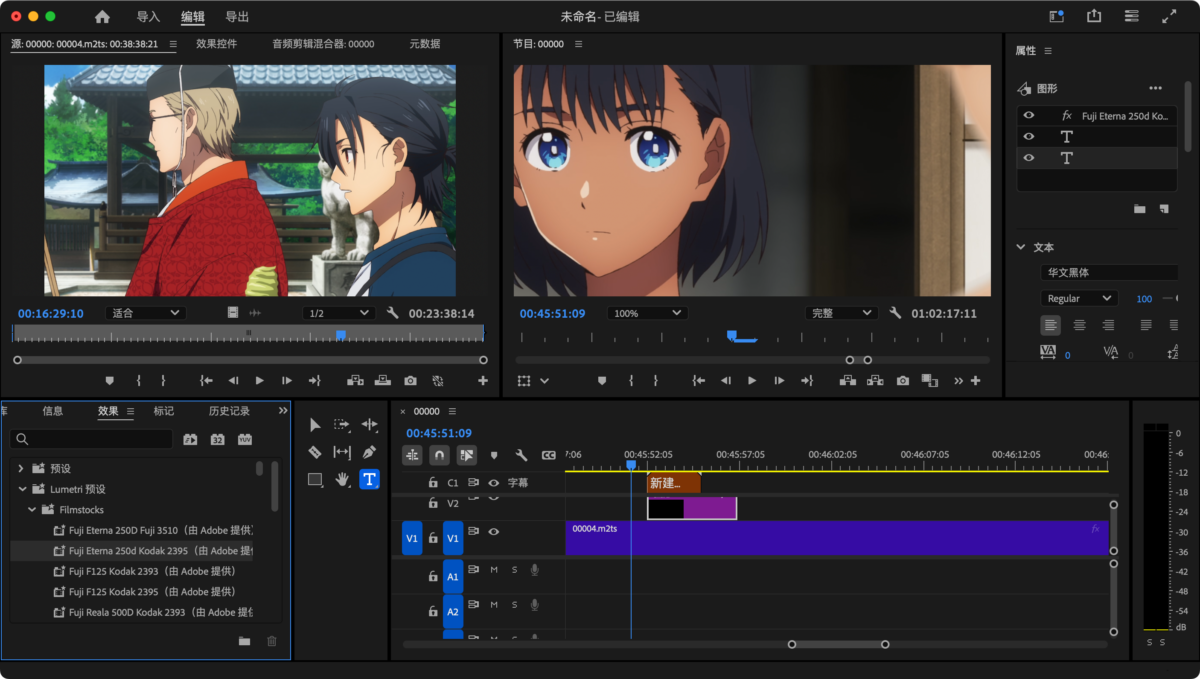Expand the 预设 folder
This screenshot has width=1200, height=679.
(21, 468)
